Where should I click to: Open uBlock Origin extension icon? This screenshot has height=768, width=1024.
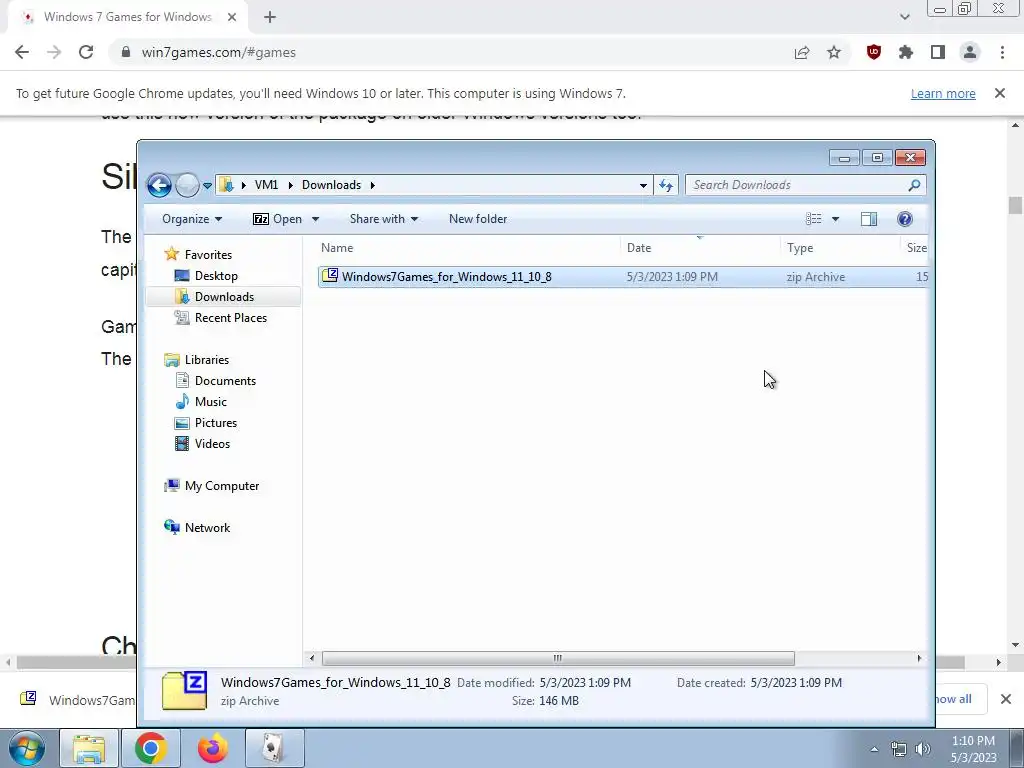(x=874, y=52)
